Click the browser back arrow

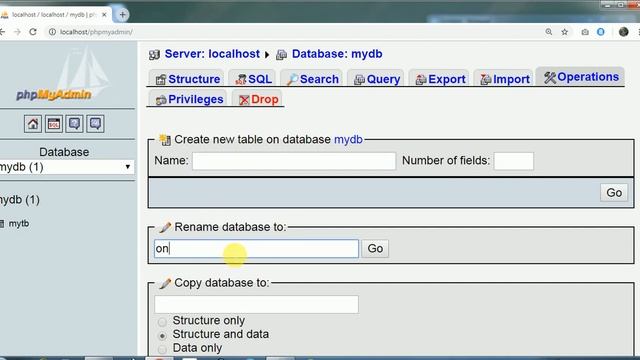tap(2, 32)
